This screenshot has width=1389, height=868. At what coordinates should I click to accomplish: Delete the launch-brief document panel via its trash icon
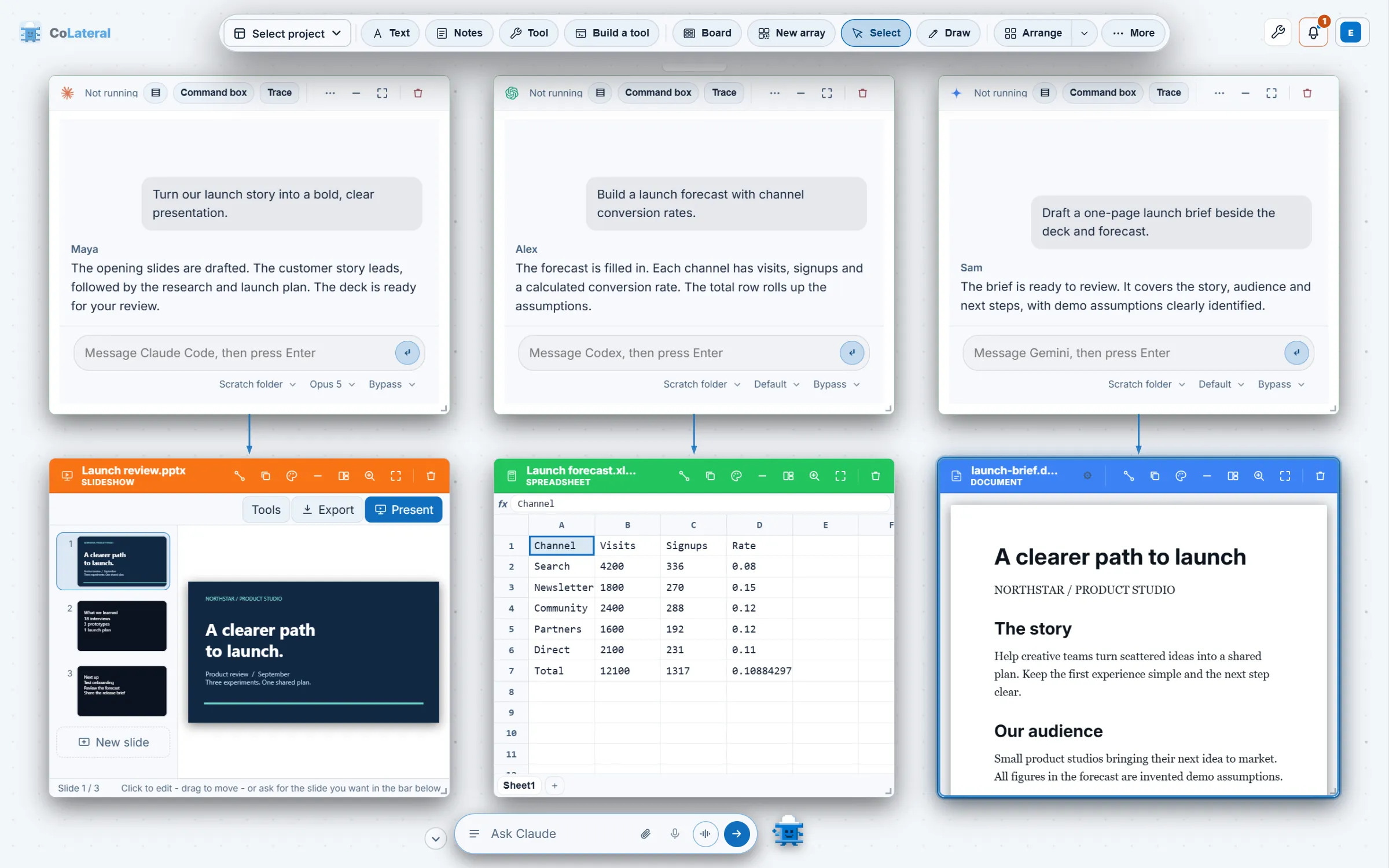[x=1320, y=476]
